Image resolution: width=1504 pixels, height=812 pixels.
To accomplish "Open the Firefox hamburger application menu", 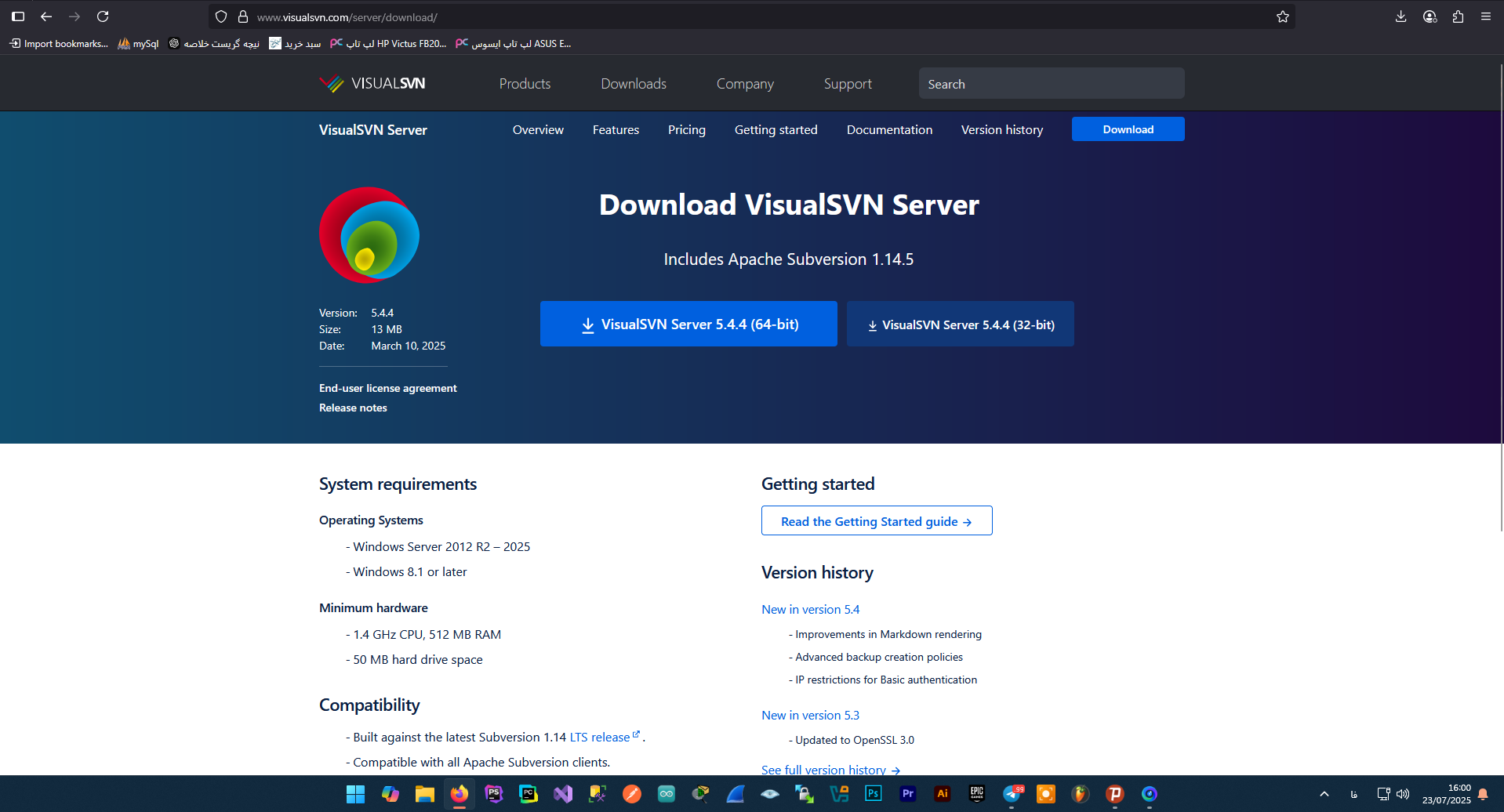I will point(1485,16).
